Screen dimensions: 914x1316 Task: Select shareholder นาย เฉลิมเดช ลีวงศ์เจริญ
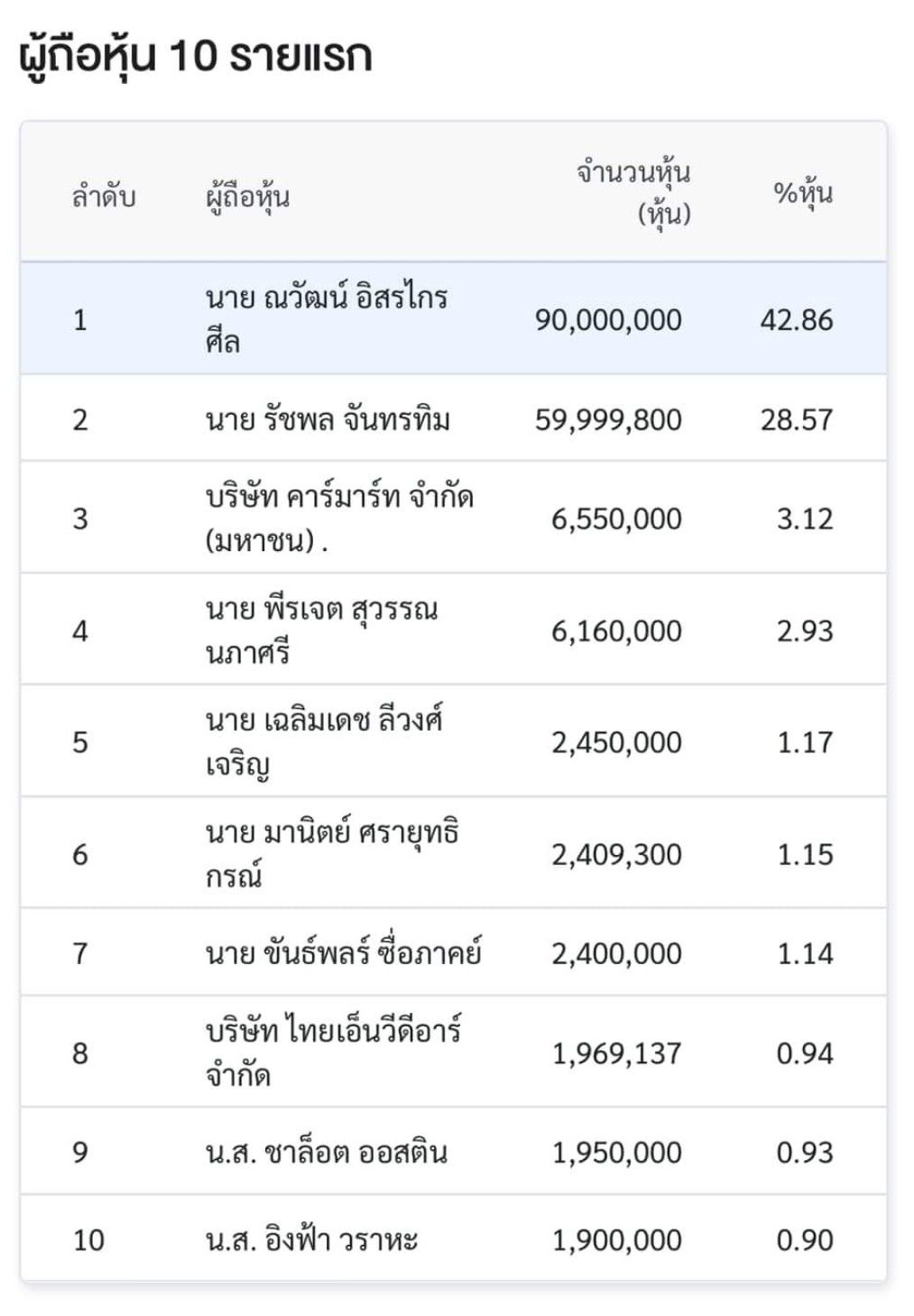pos(453,741)
